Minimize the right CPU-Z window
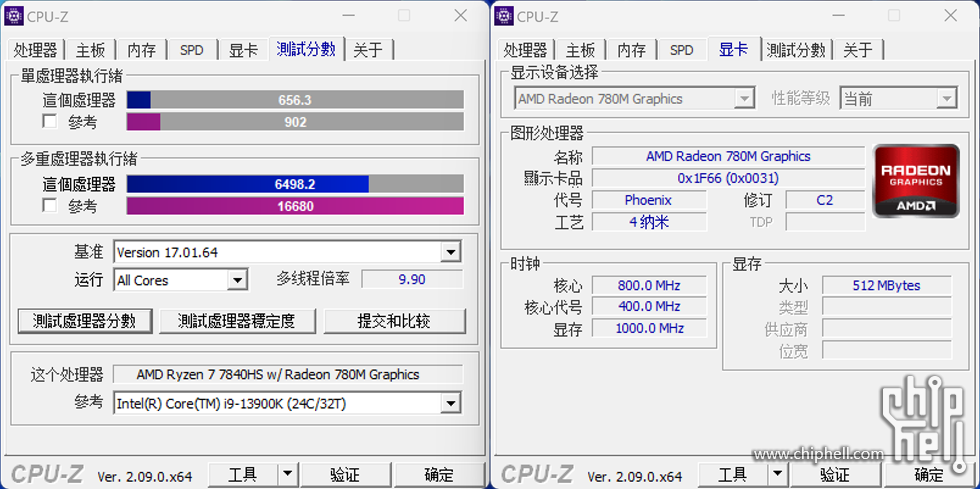Image resolution: width=980 pixels, height=489 pixels. coord(839,16)
